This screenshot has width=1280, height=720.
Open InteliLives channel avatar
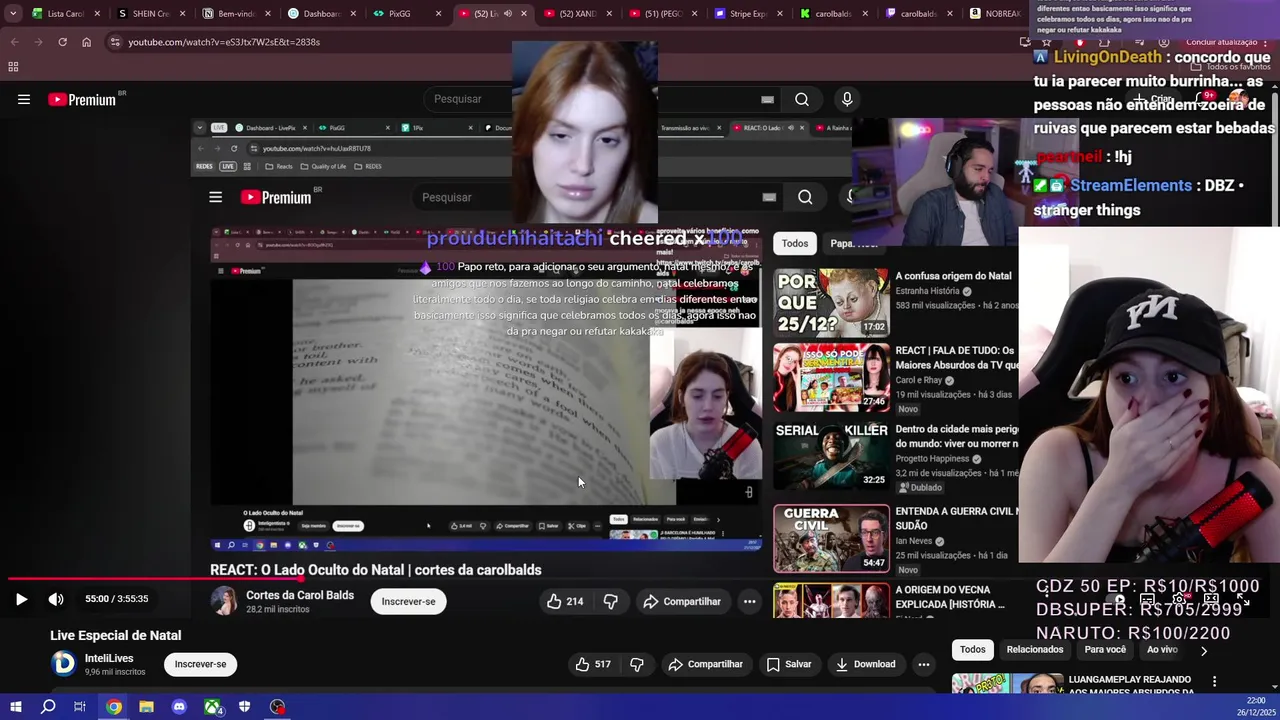63,663
